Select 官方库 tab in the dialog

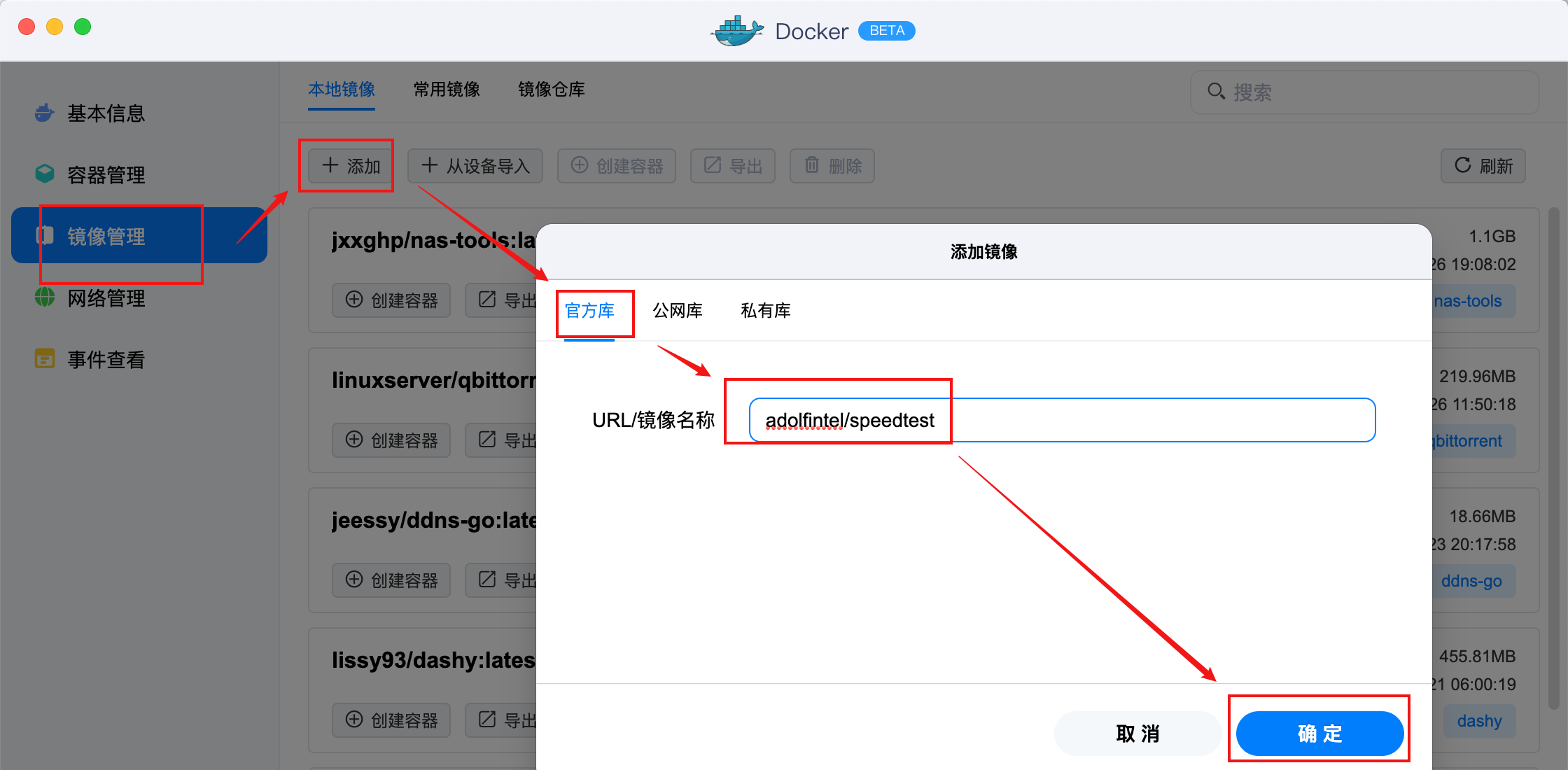click(589, 311)
